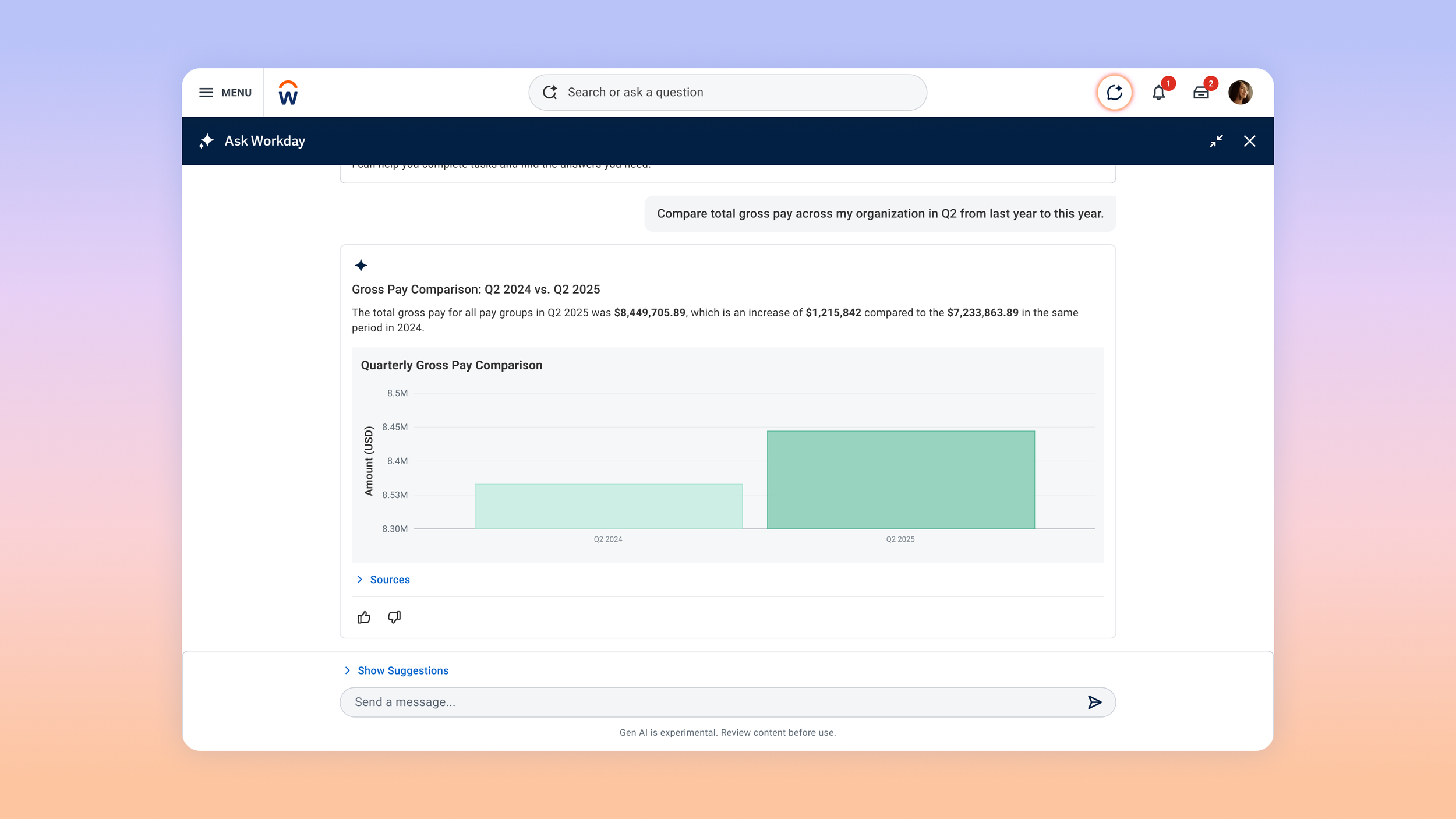This screenshot has width=1456, height=819.
Task: Open the inbox tray icon
Action: [1201, 93]
